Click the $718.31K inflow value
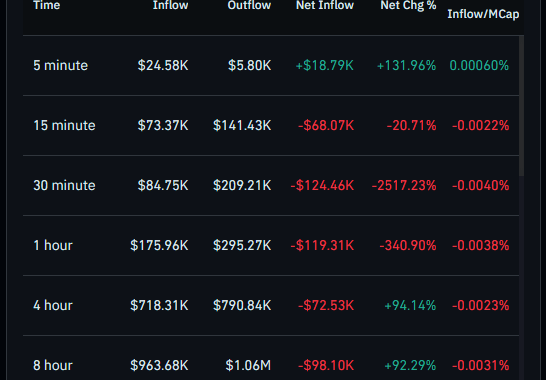This screenshot has width=546, height=380. (x=159, y=305)
